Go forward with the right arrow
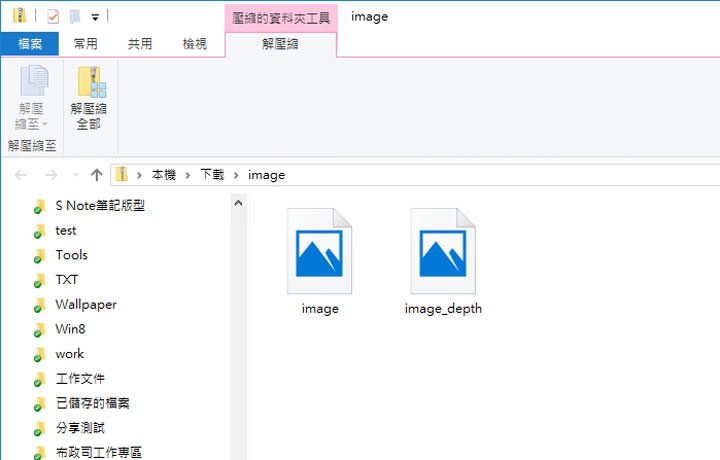This screenshot has width=720, height=460. point(51,175)
